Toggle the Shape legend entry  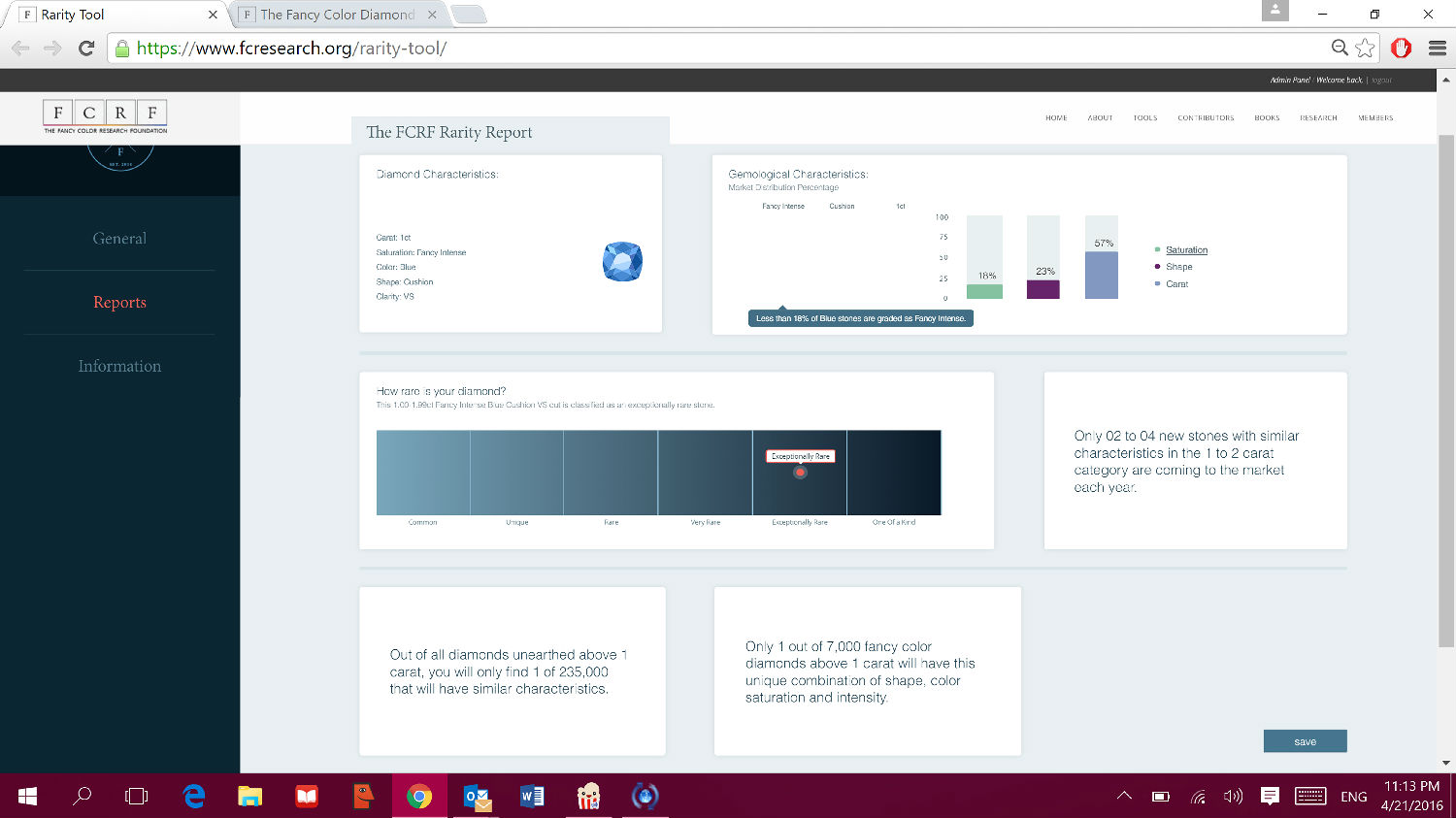coord(1178,267)
